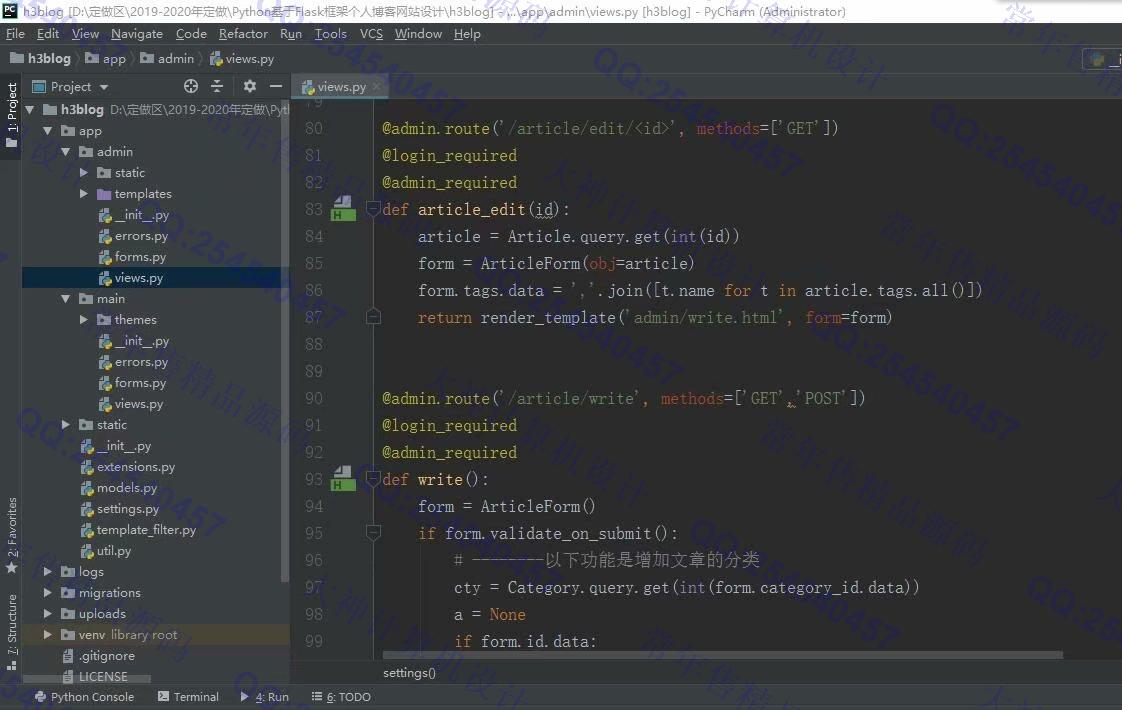Screen dimensions: 1122x710
Task: Expand the migrations folder arrow
Action: point(47,593)
